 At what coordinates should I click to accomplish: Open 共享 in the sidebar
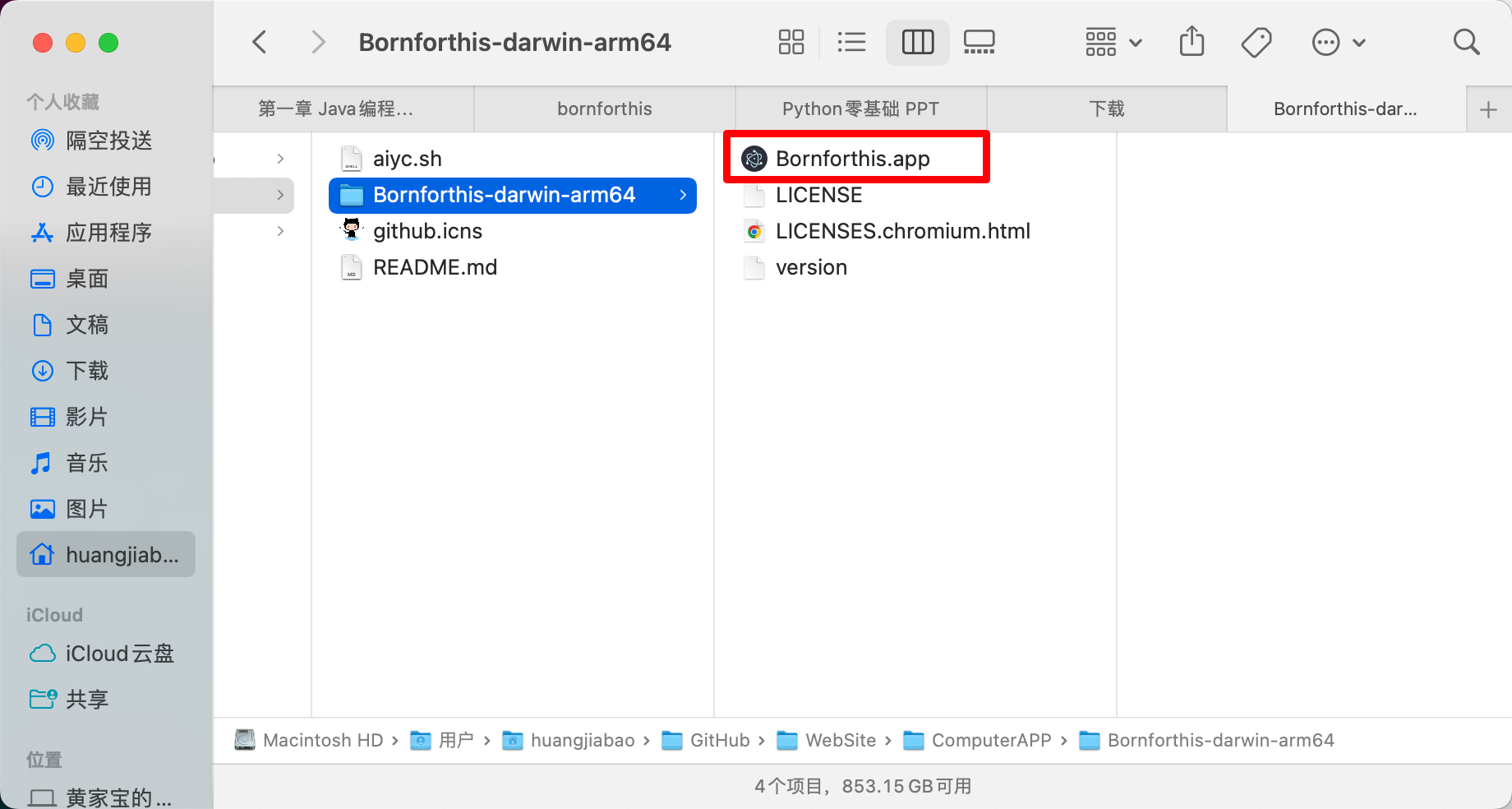pos(106,700)
